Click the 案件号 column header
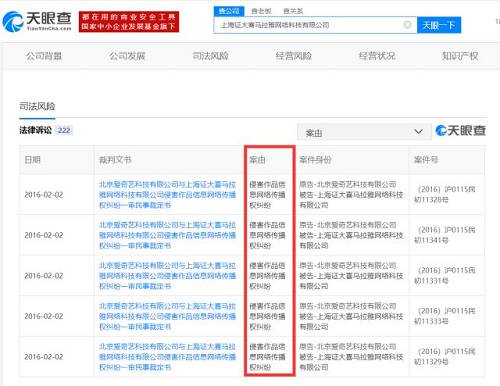Image resolution: width=500 pixels, height=386 pixels. pyautogui.click(x=426, y=160)
